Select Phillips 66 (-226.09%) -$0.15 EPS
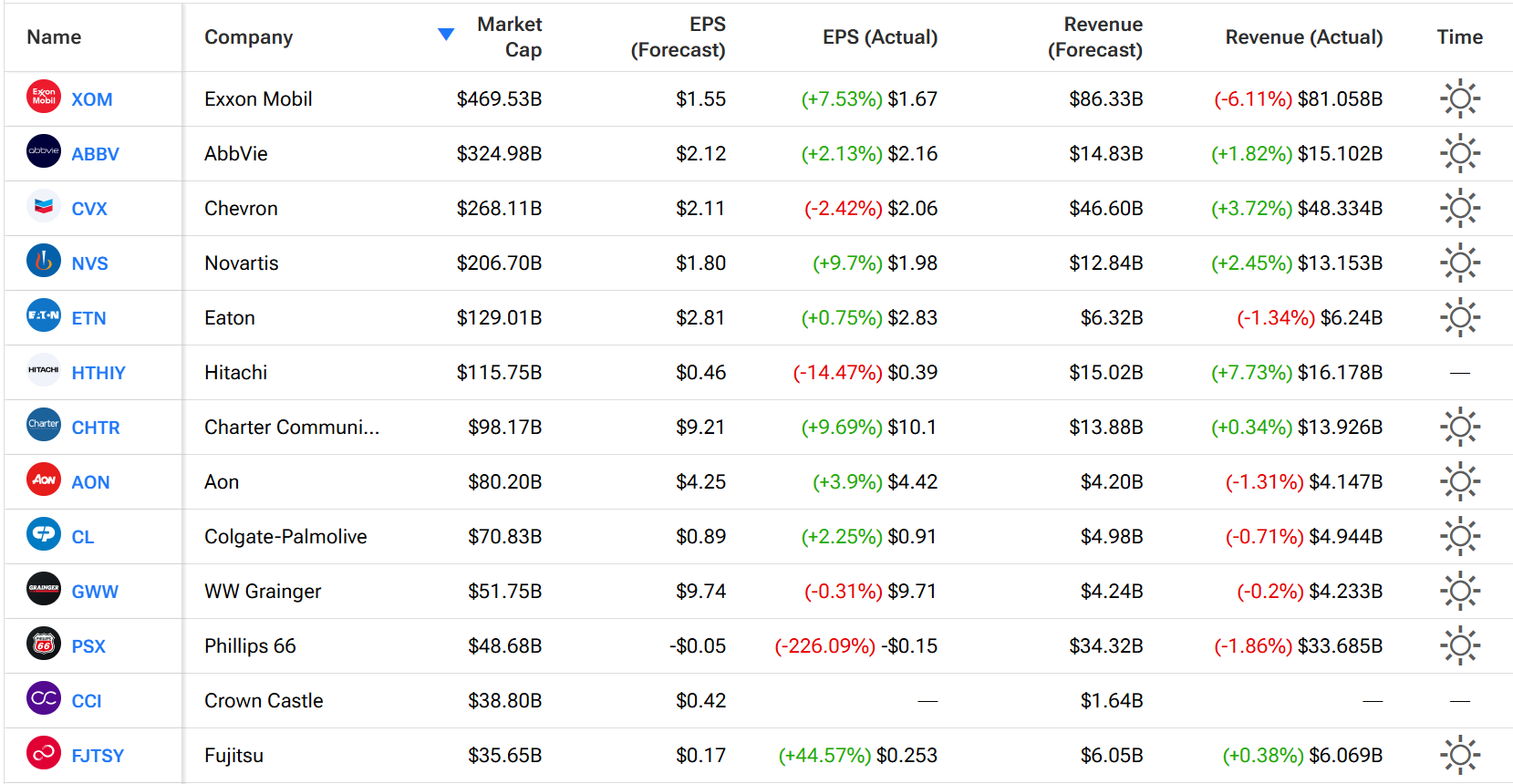The width and height of the screenshot is (1513, 784). point(856,646)
